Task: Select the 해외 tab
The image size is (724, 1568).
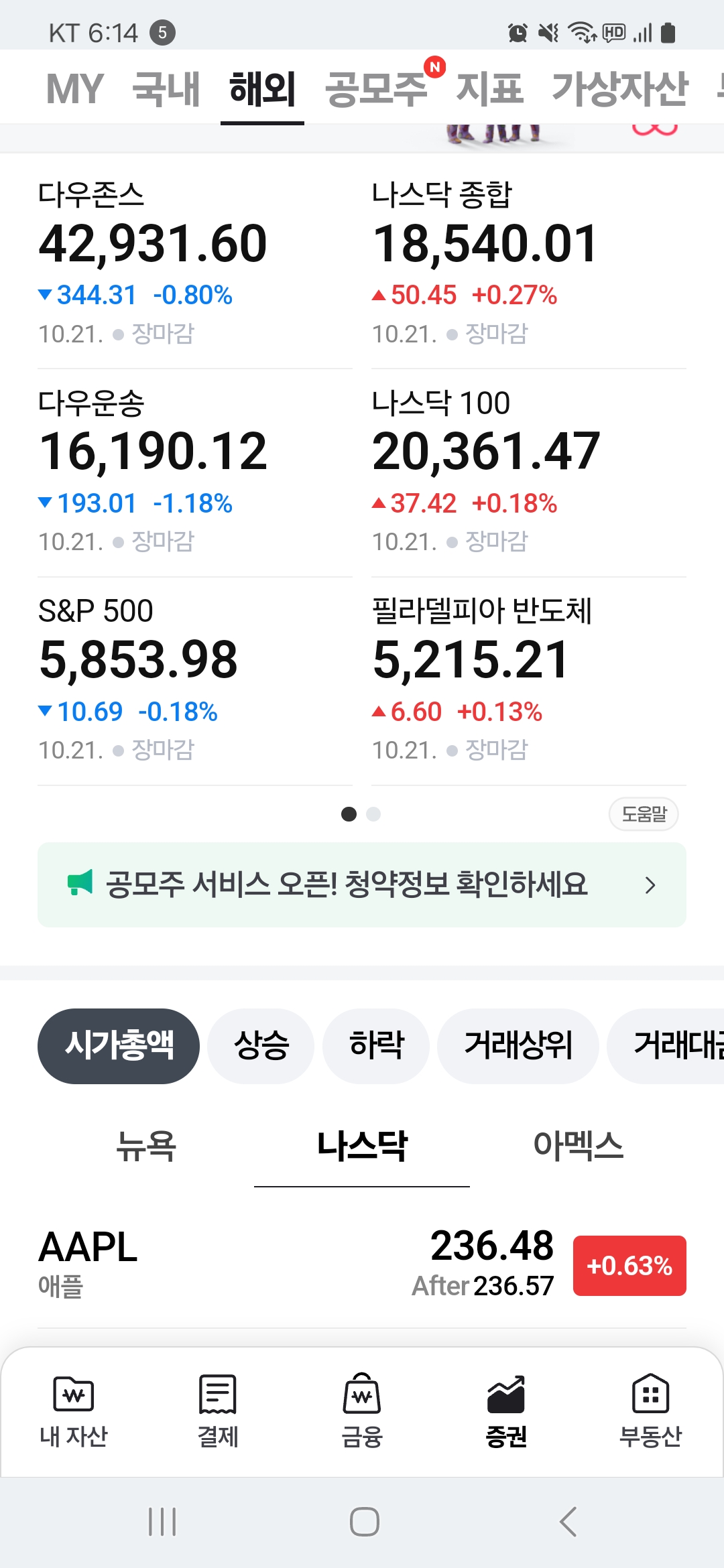Action: tap(262, 88)
